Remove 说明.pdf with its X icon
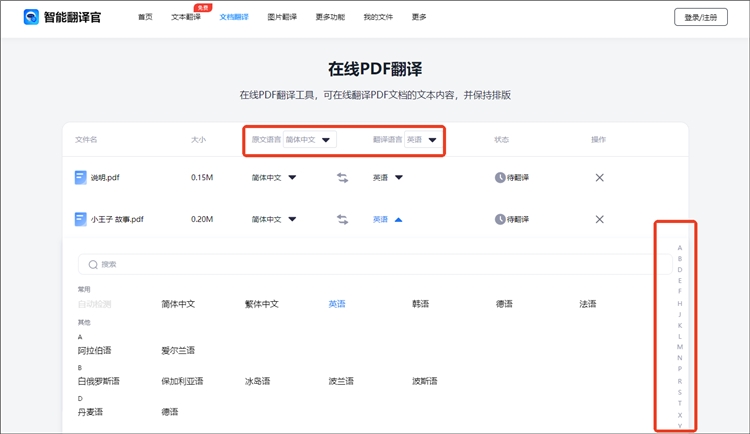The height and width of the screenshot is (434, 750). point(599,178)
